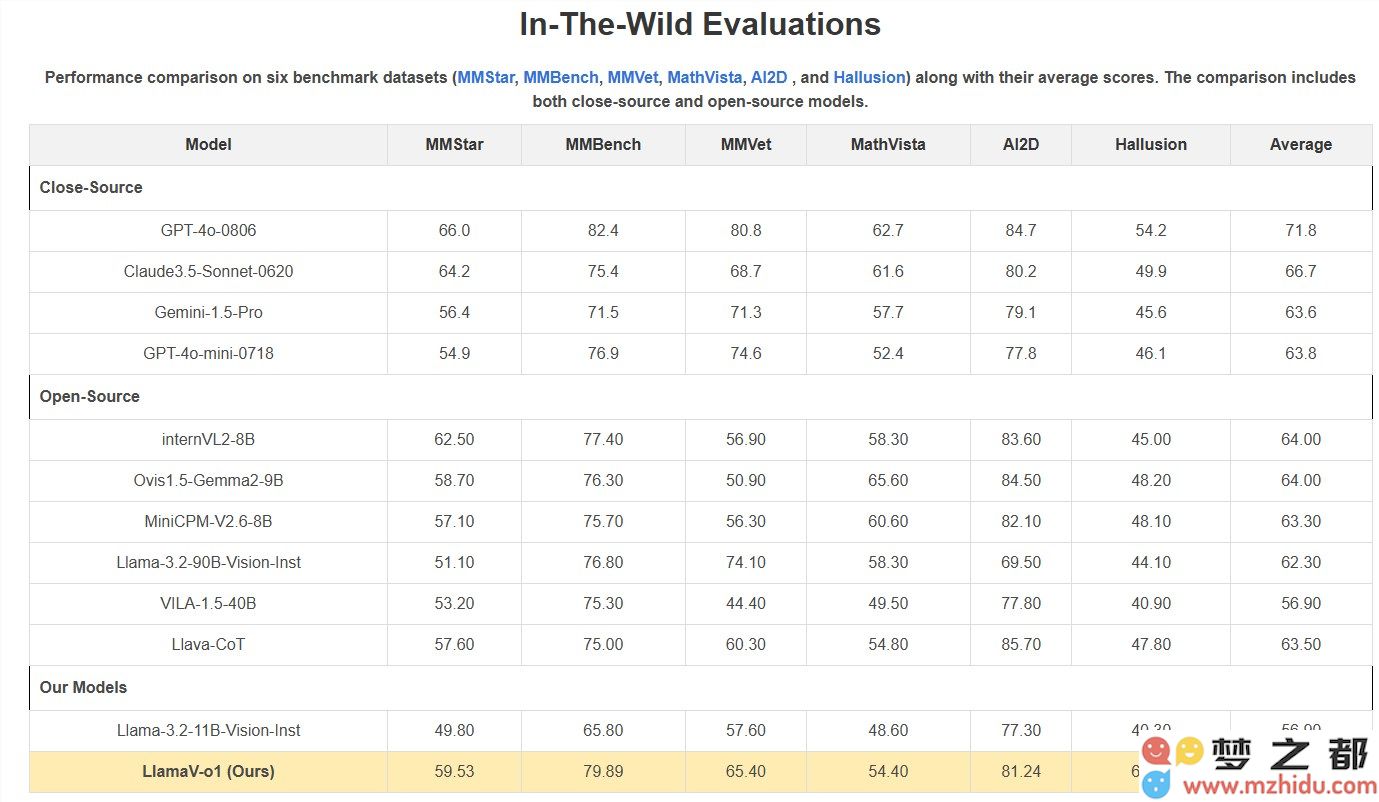Click GPT-4o-0806 average score 71.8
Screen dimensions: 1379x802
[1301, 230]
